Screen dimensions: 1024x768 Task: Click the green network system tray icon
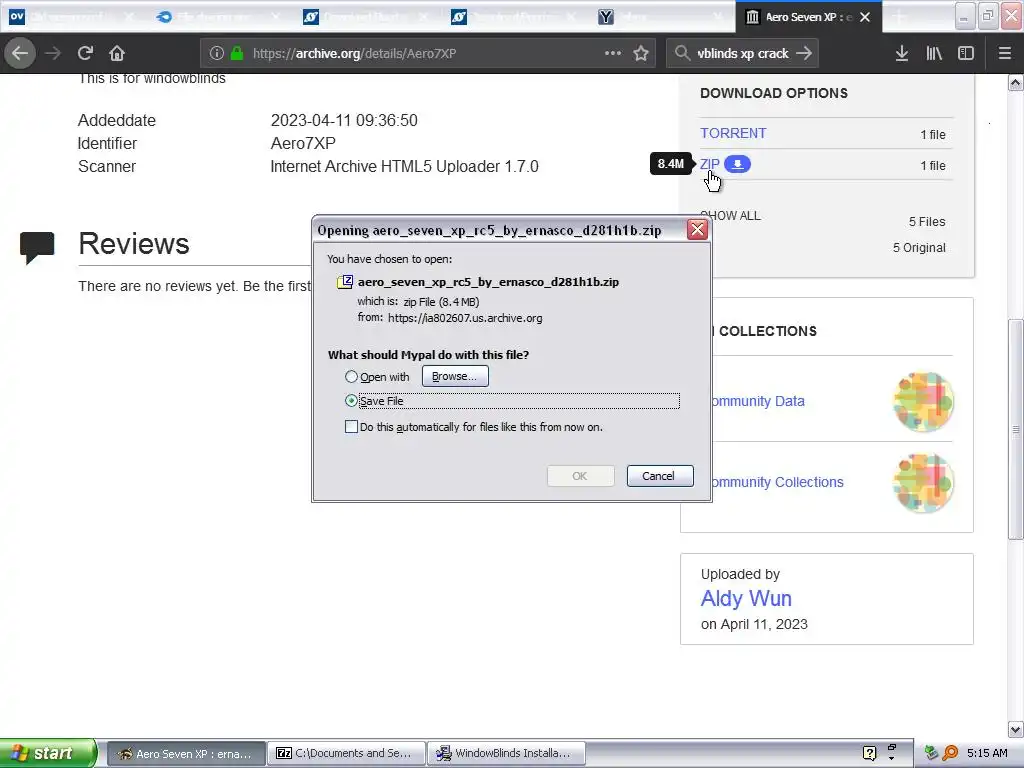932,753
